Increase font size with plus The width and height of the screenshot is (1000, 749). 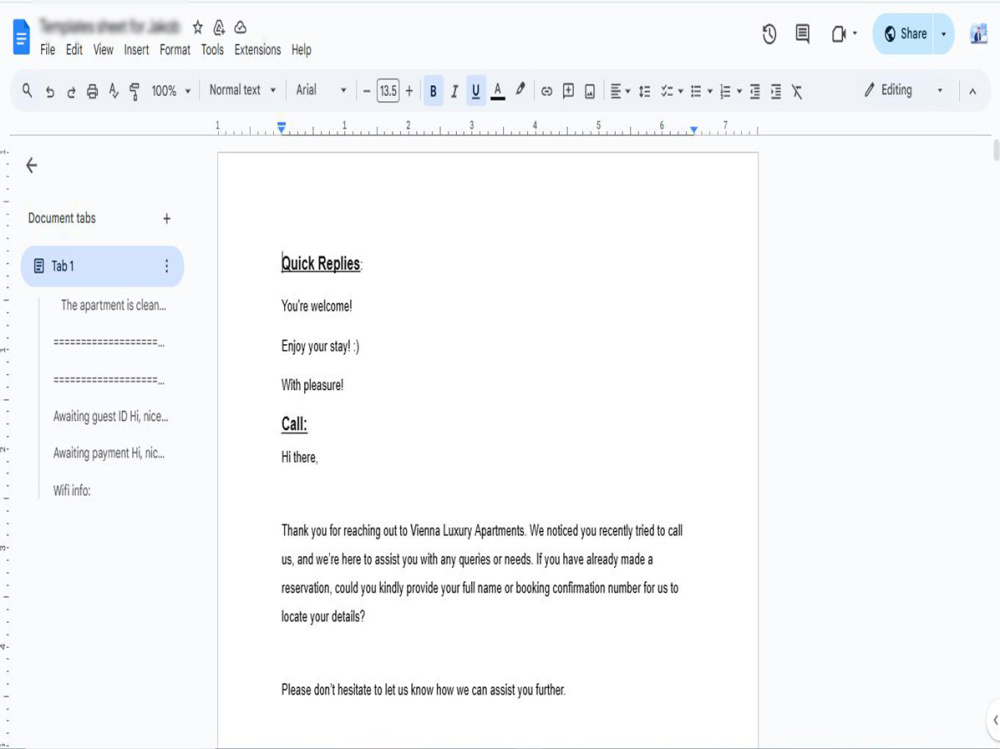click(409, 91)
